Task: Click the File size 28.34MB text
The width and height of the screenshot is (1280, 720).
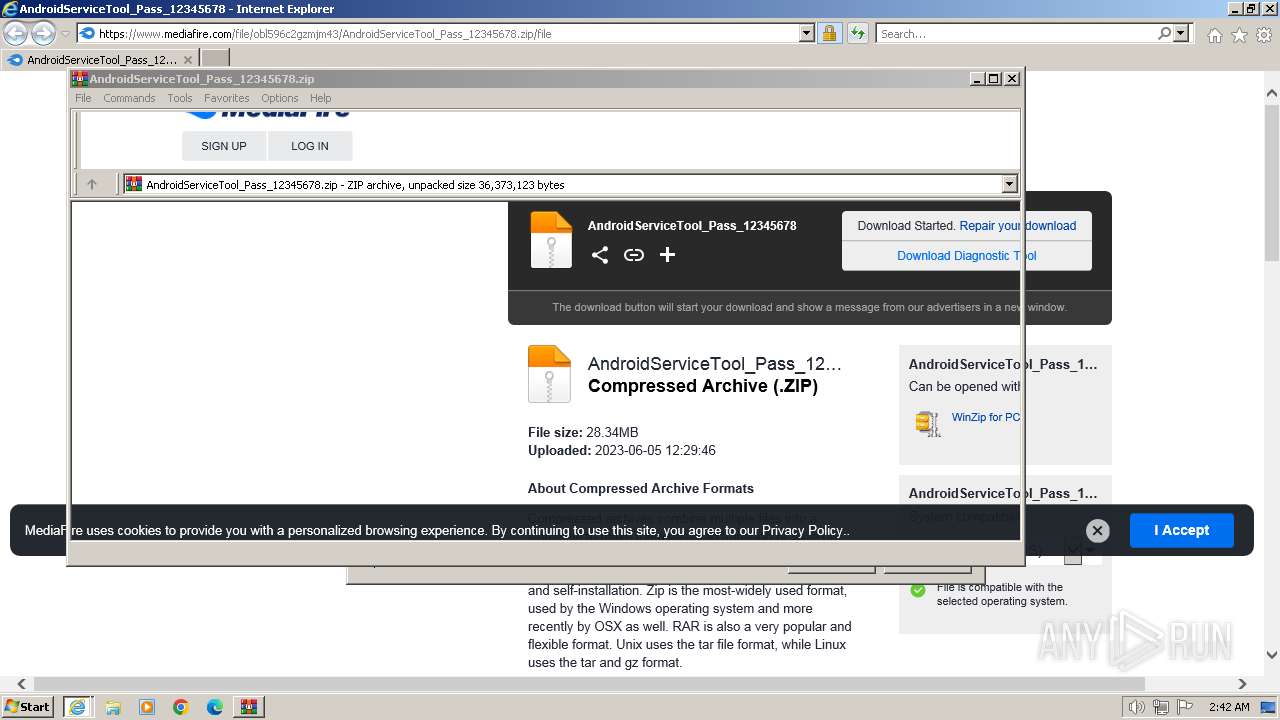Action: click(583, 433)
